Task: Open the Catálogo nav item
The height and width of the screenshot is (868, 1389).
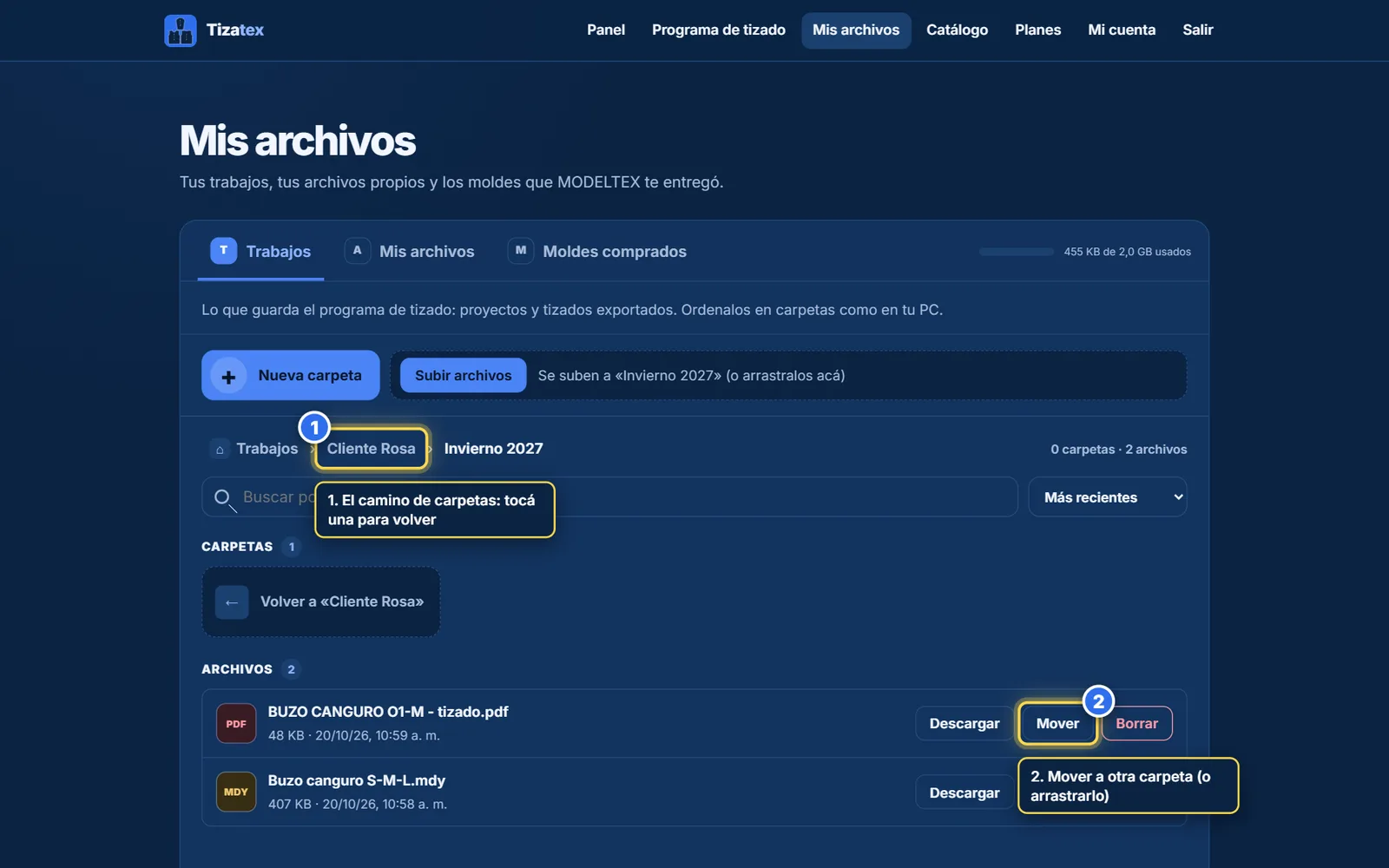Action: (x=957, y=30)
